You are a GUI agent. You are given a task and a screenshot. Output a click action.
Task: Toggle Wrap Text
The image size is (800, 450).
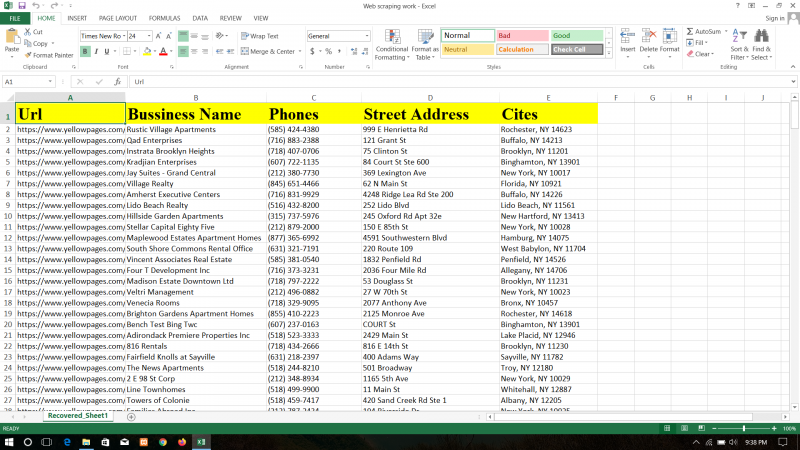tap(258, 36)
